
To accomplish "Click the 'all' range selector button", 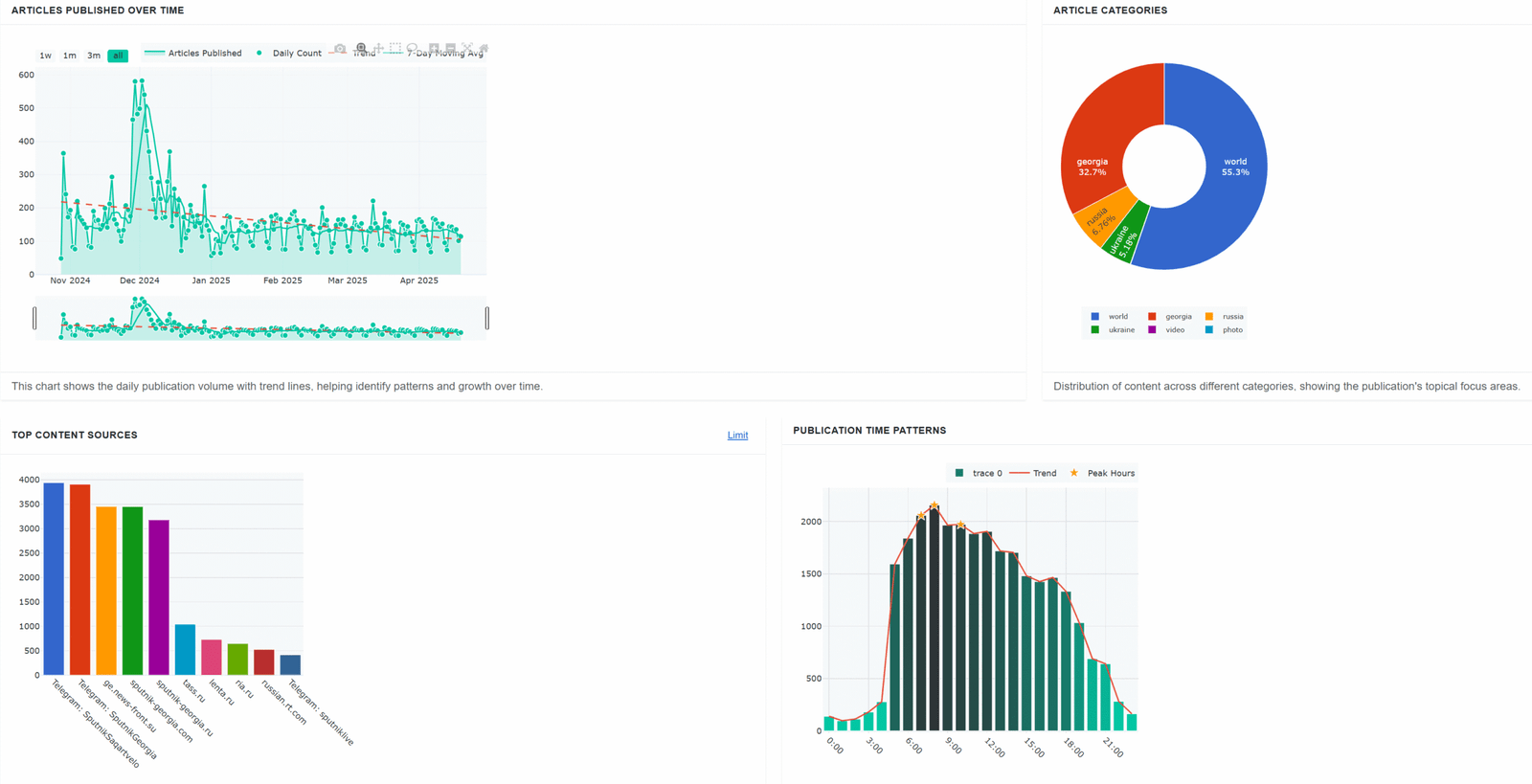I will [x=118, y=56].
